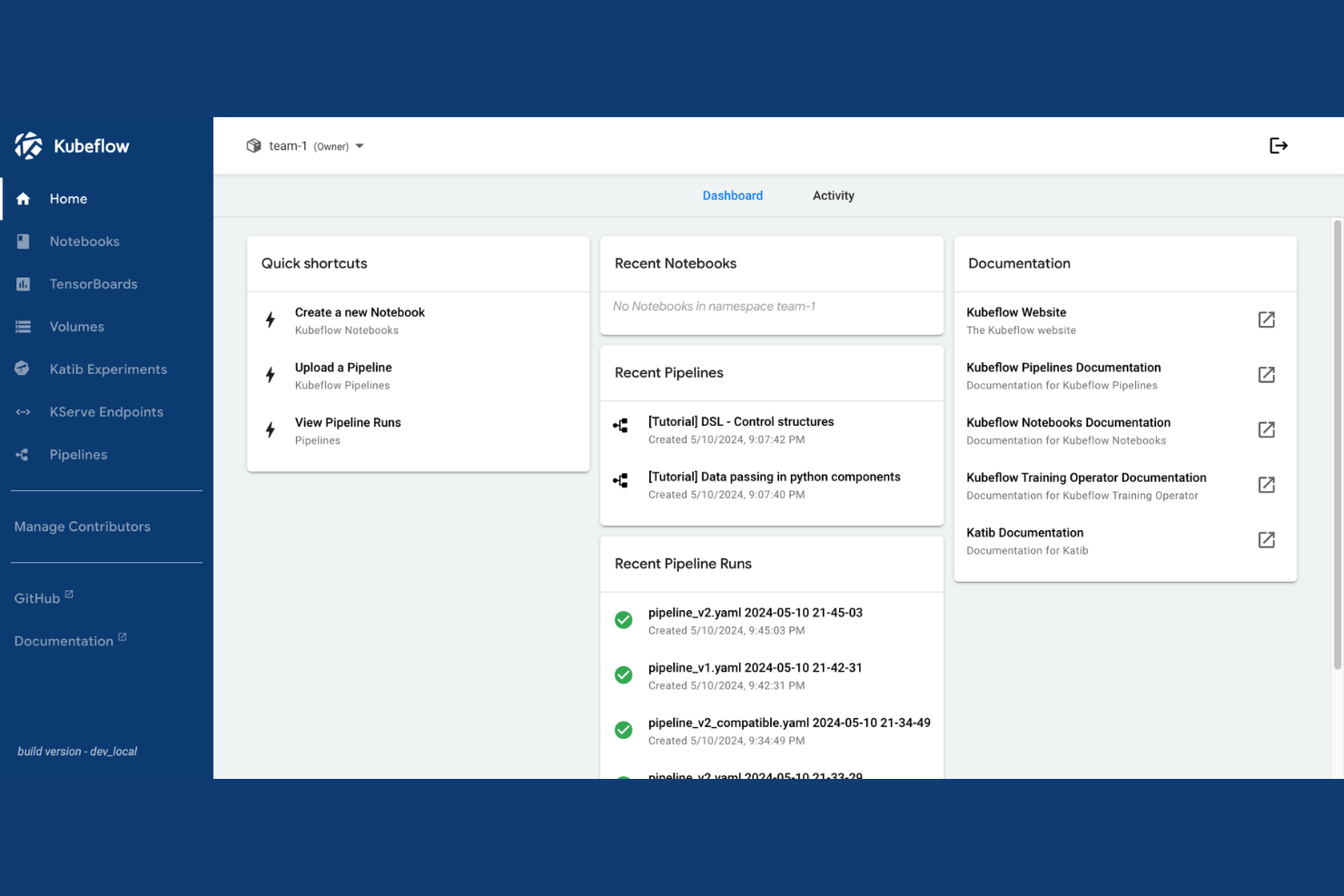Open KServe Endpoints in the sidebar
Screen dimensions: 1344x896
pos(107,412)
